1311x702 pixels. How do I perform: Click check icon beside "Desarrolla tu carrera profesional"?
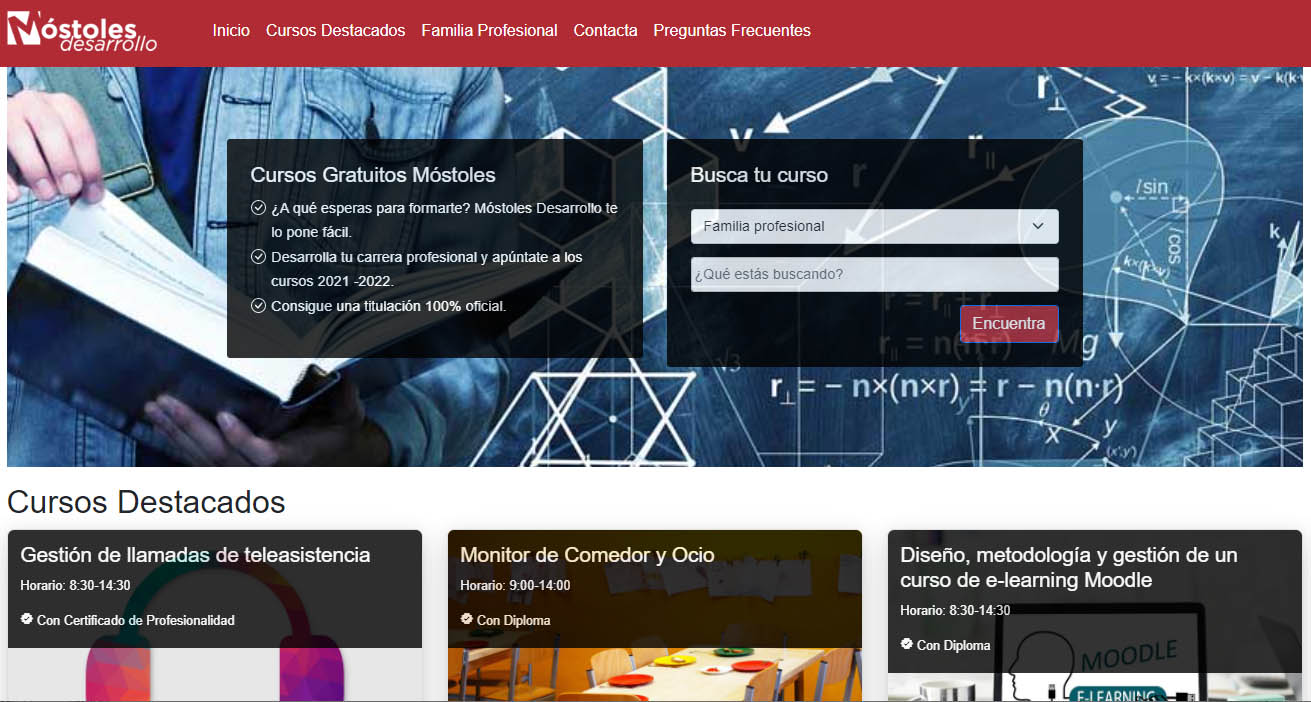(x=258, y=257)
